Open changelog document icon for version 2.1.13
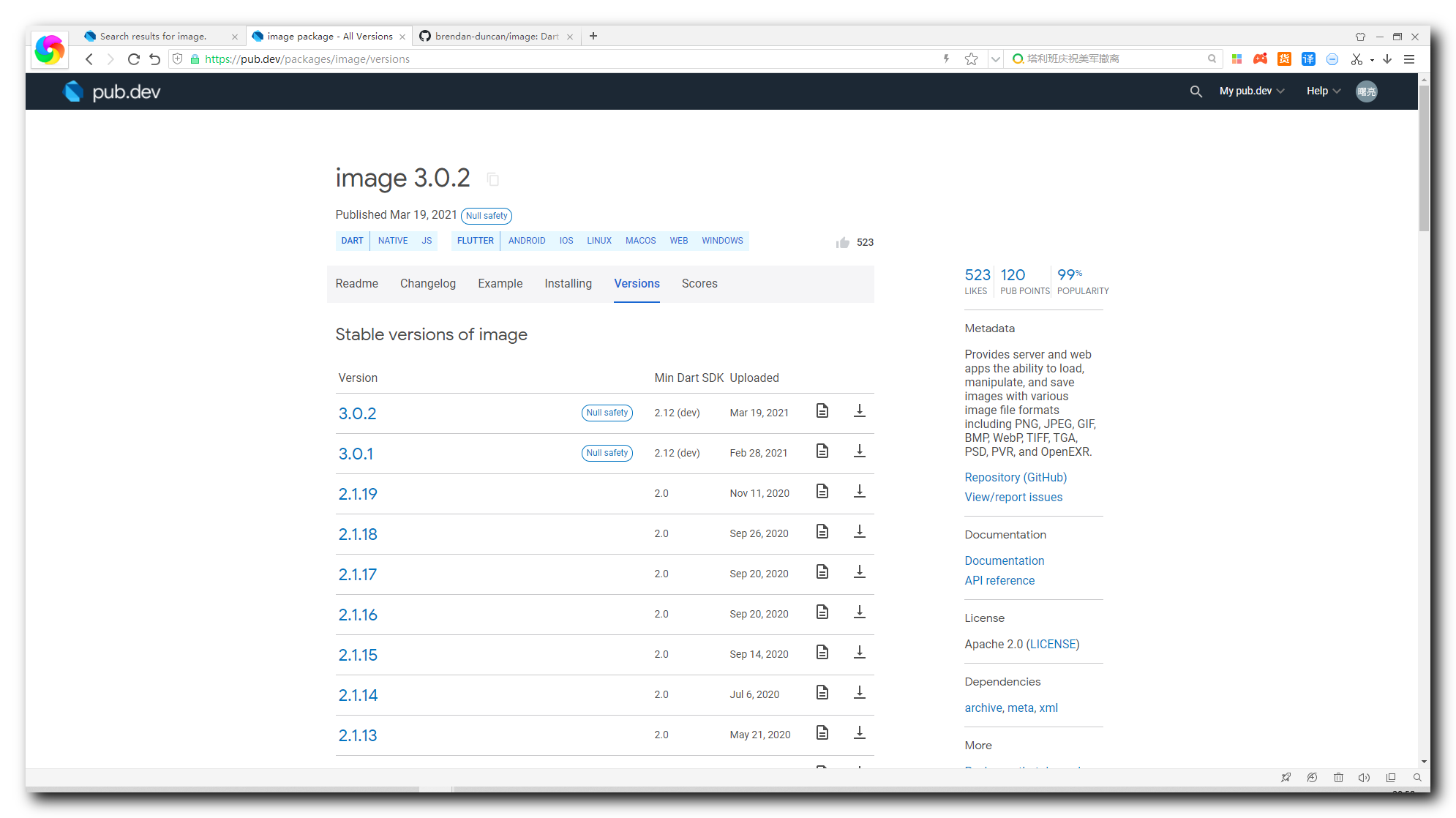This screenshot has height=818, width=1456. (822, 733)
